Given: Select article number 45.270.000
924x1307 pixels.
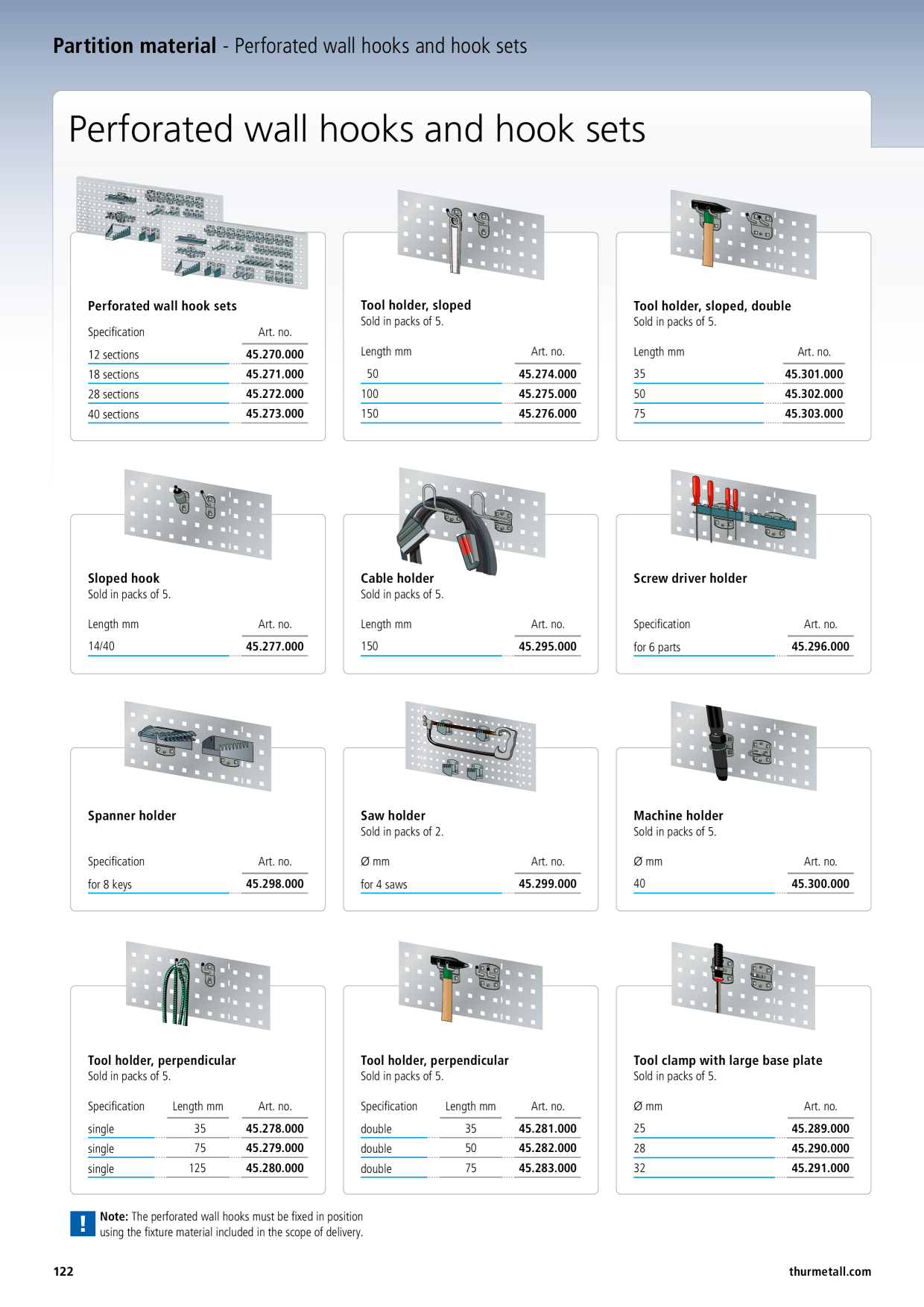Looking at the screenshot, I should tap(275, 355).
